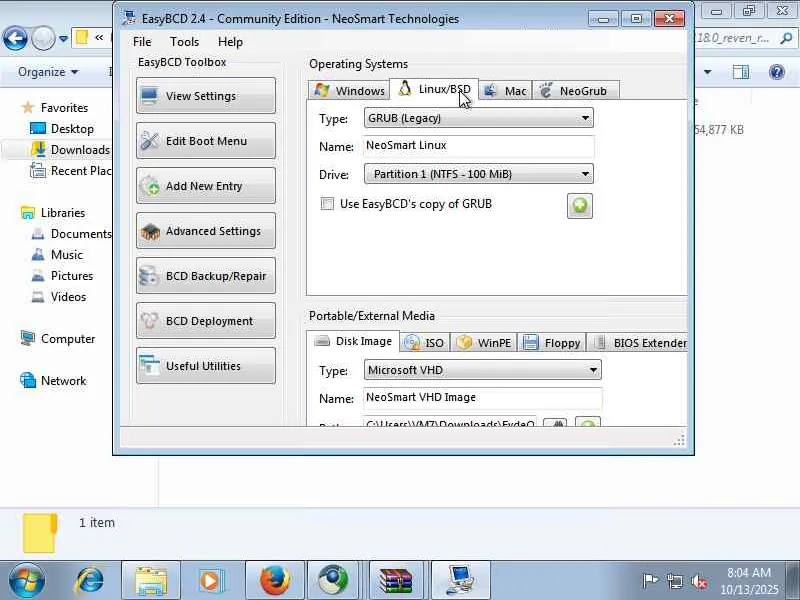Click the Add New Entry button
Viewport: 800px width, 600px height.
[206, 186]
